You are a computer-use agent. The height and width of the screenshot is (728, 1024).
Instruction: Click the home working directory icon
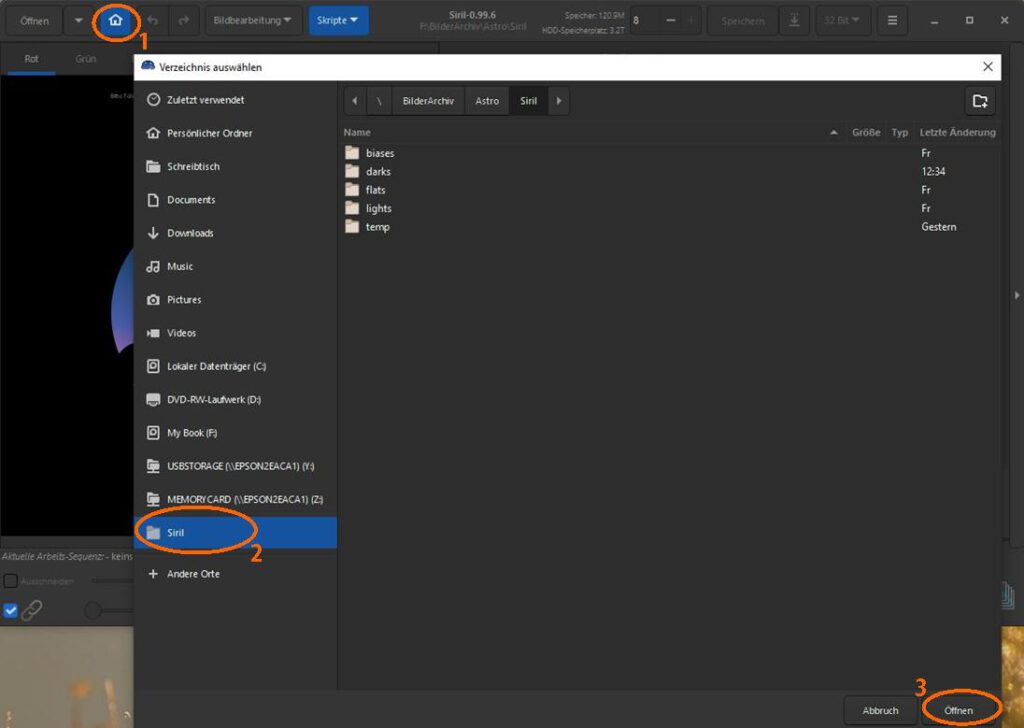tap(116, 21)
